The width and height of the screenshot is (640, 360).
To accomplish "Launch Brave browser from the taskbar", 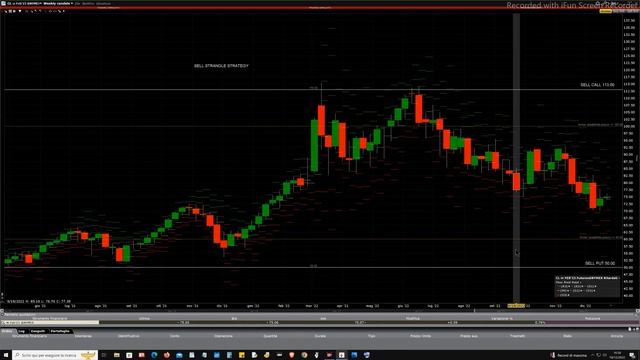I will (291, 355).
